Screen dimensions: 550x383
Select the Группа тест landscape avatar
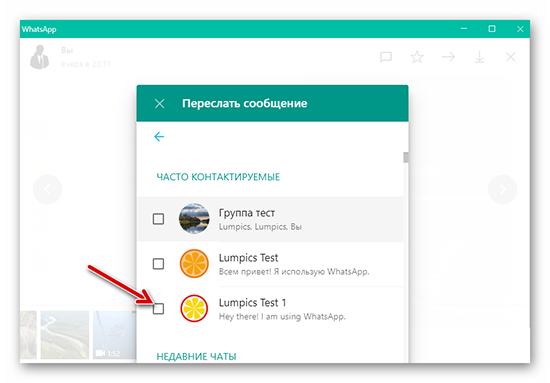coord(194,219)
